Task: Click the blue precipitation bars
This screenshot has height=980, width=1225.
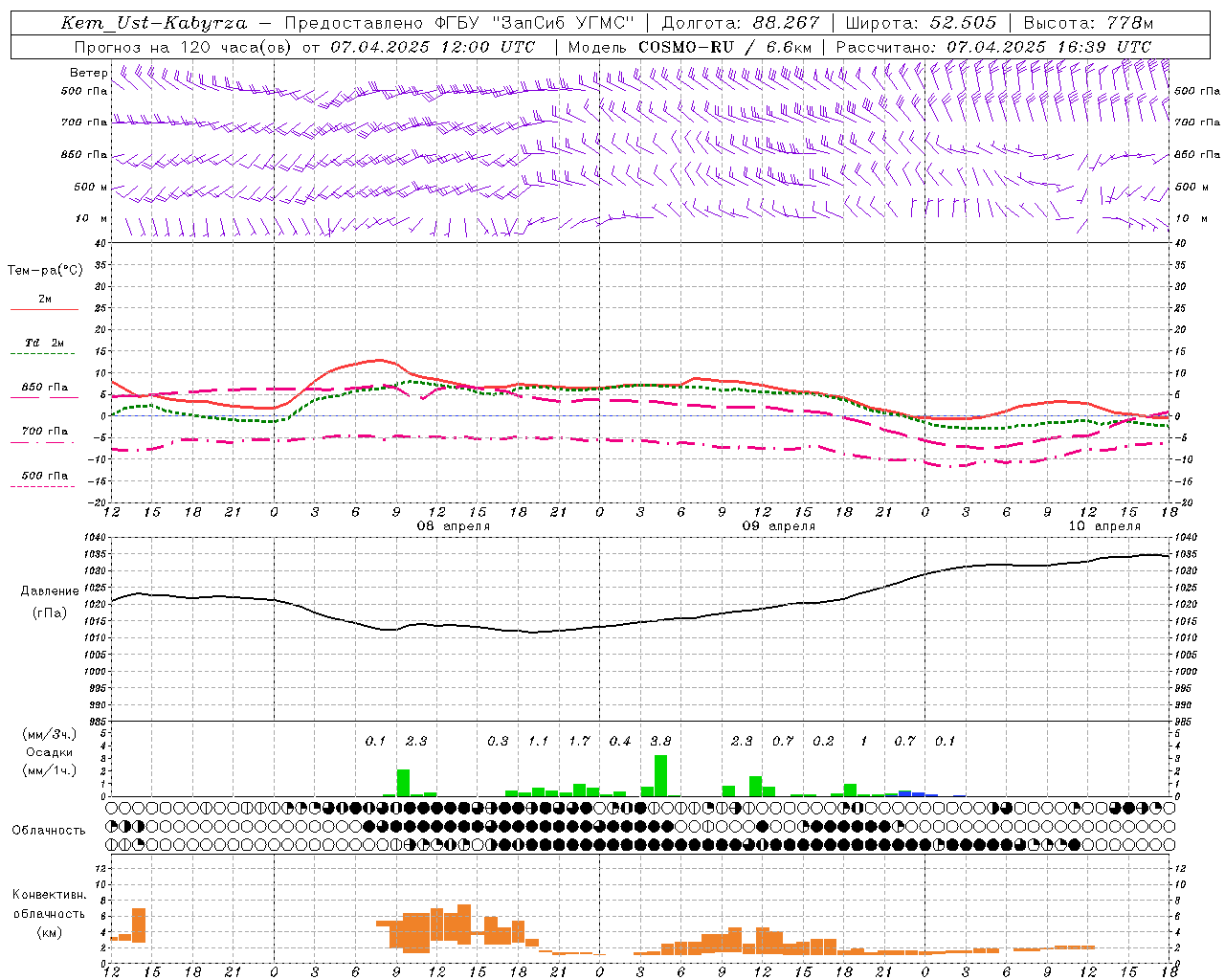Action: pos(919,793)
